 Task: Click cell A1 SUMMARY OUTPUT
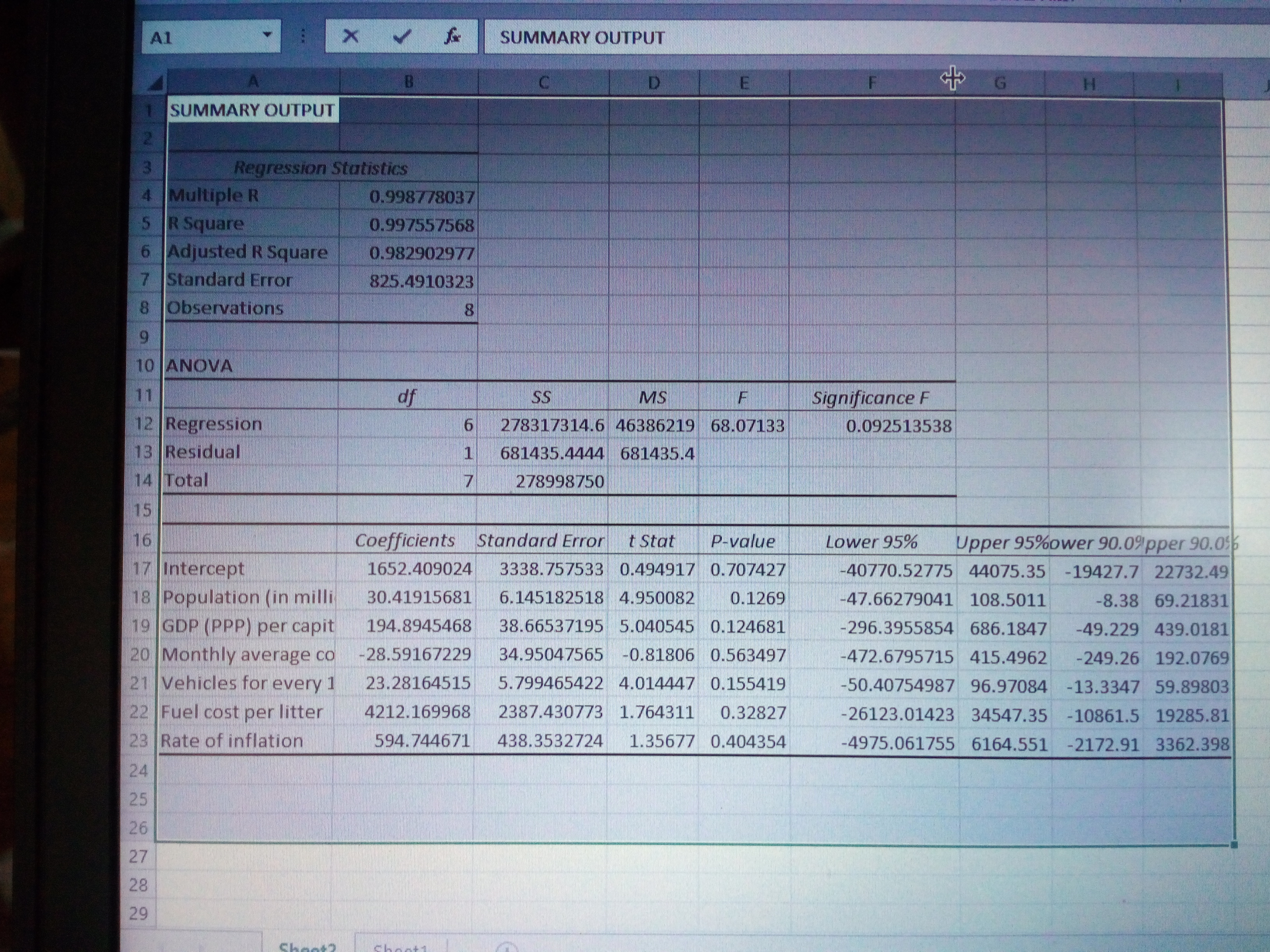(x=253, y=110)
